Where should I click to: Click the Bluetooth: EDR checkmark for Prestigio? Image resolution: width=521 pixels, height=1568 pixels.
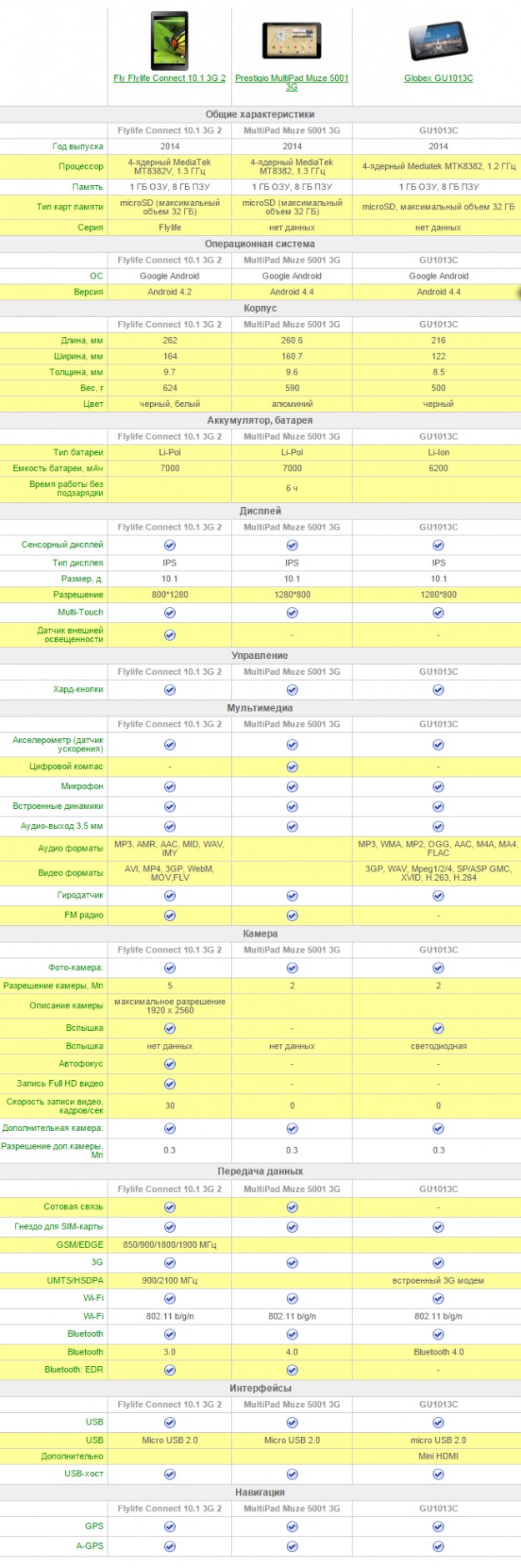pyautogui.click(x=292, y=1370)
